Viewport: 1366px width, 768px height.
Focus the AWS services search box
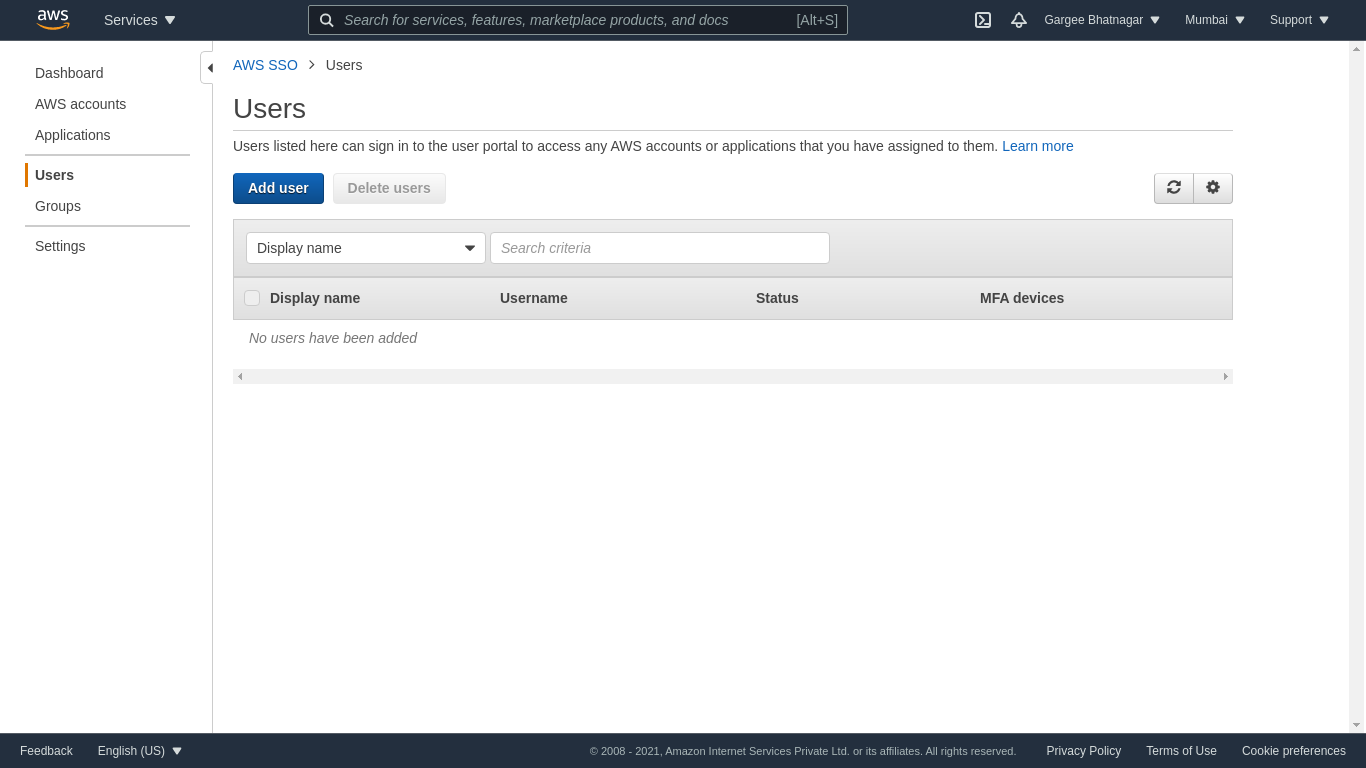578,20
